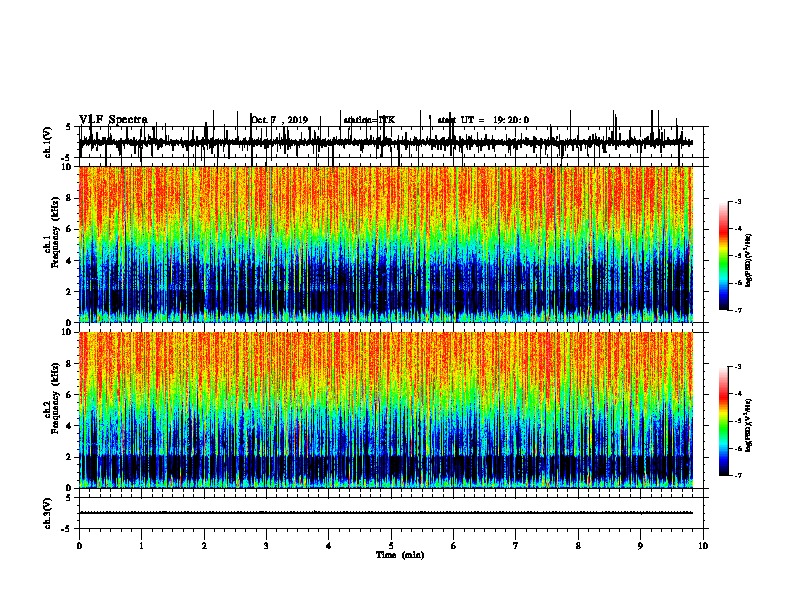
Task: Click tick label "0" on the time axis
Action: [x=79, y=546]
